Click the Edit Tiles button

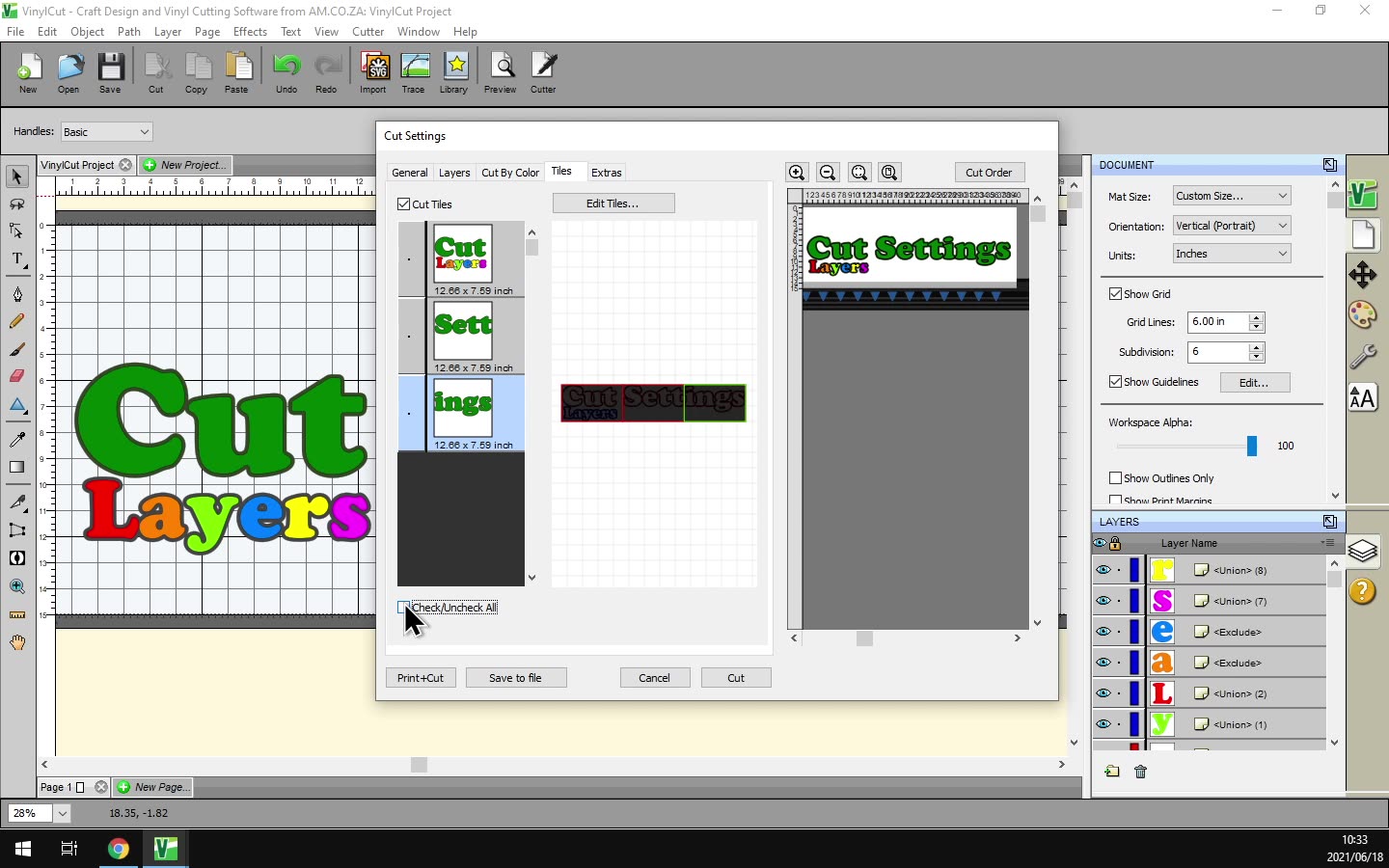[x=613, y=203]
